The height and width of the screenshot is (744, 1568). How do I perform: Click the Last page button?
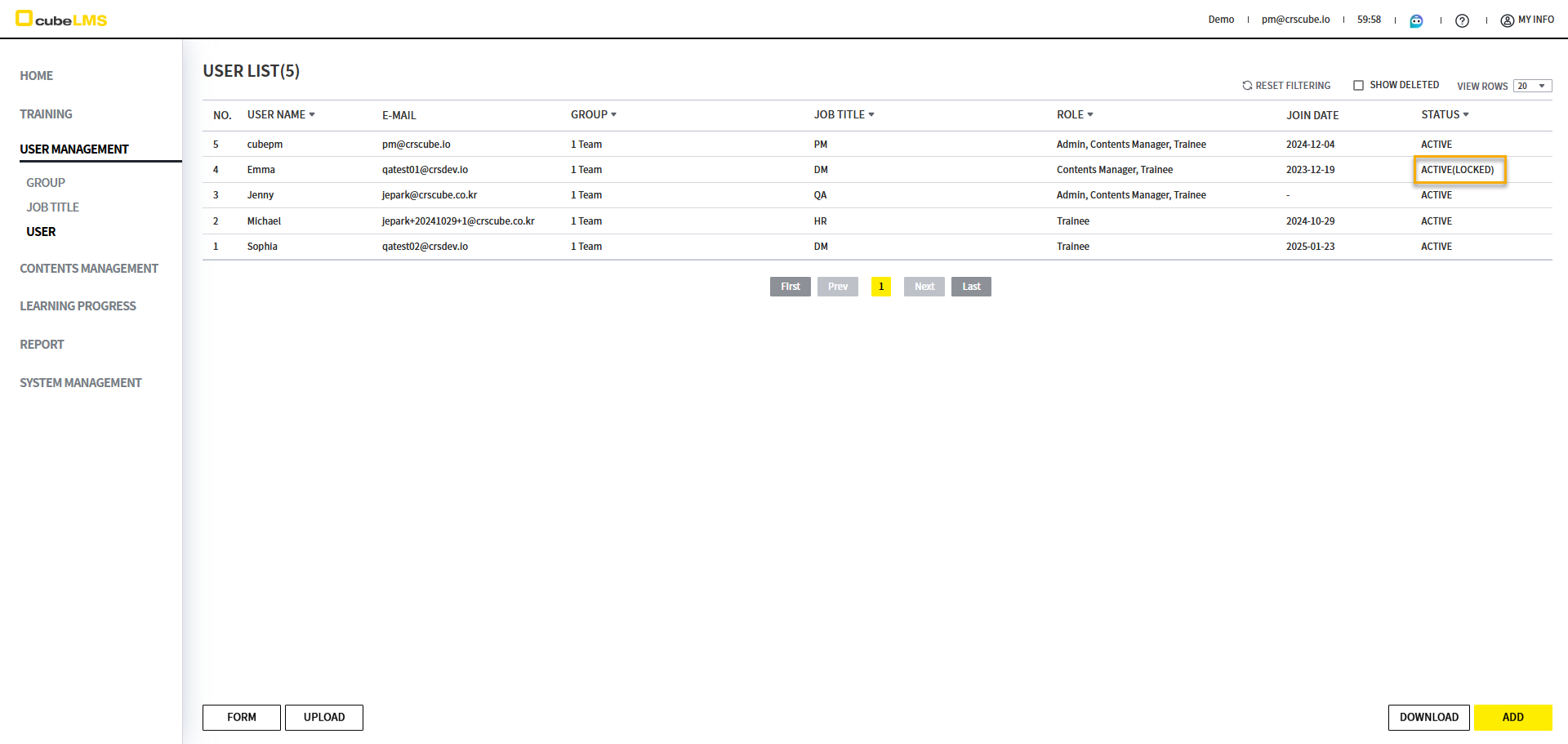970,287
